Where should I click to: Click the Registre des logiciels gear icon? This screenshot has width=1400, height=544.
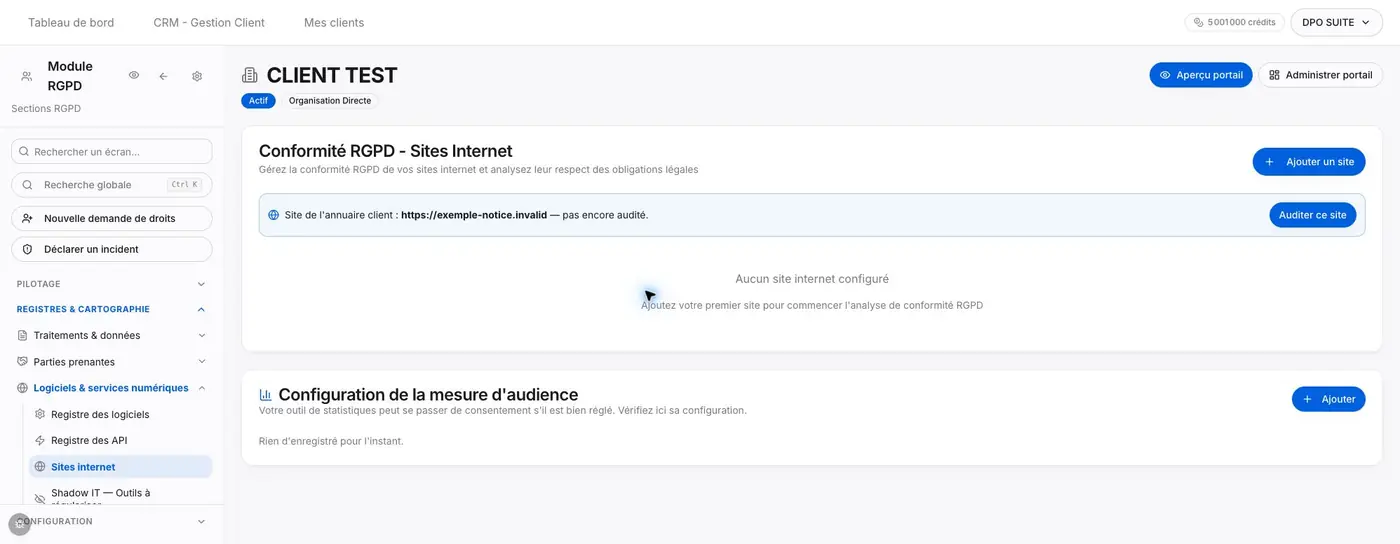point(40,414)
